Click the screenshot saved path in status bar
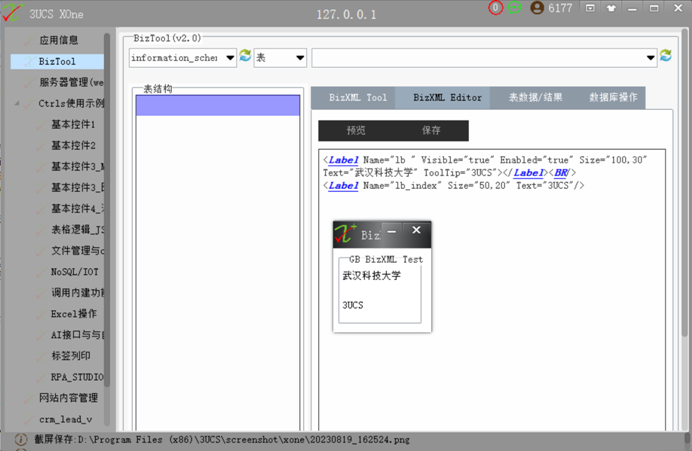Viewport: 692px width, 451px height. tap(222, 440)
